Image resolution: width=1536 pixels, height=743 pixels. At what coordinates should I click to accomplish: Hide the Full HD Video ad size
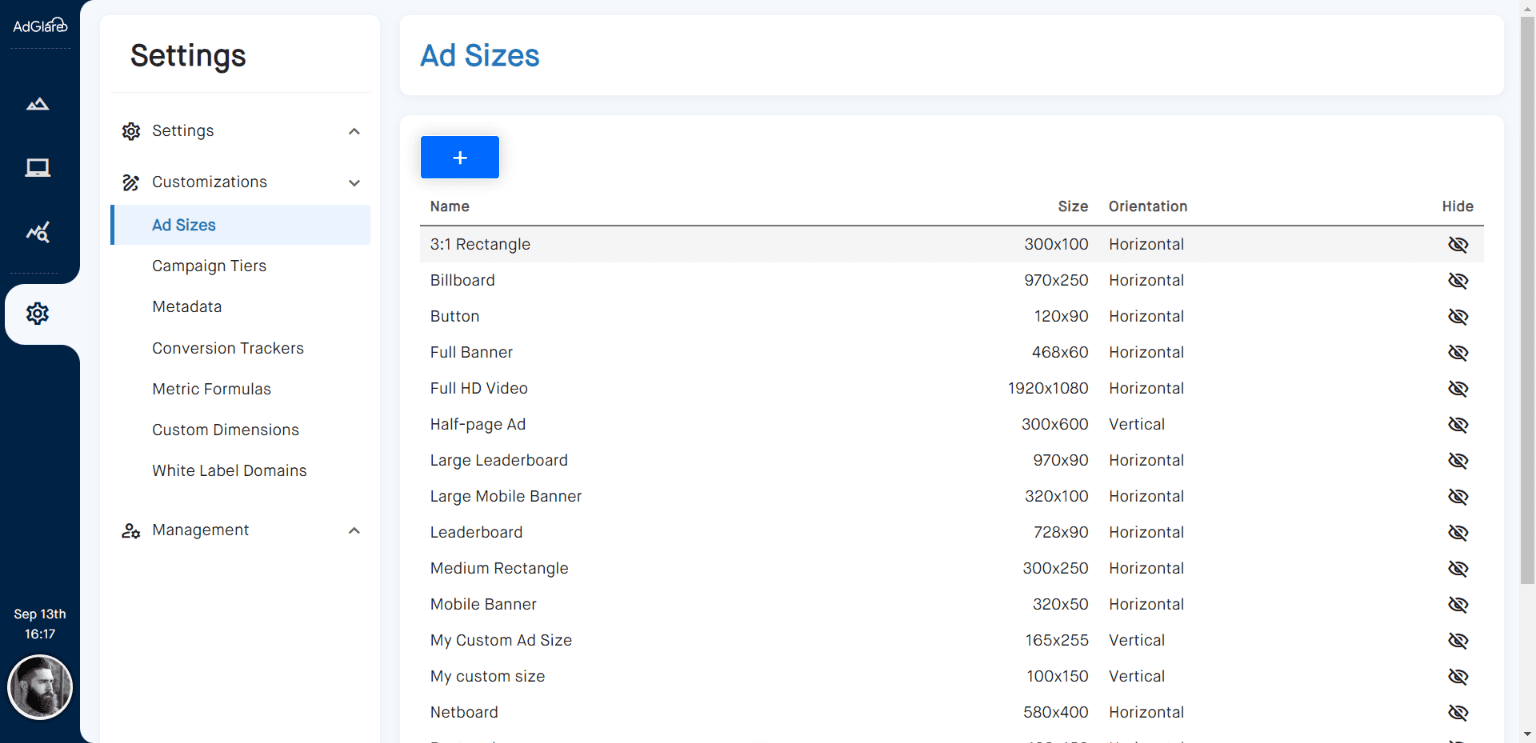coord(1458,388)
